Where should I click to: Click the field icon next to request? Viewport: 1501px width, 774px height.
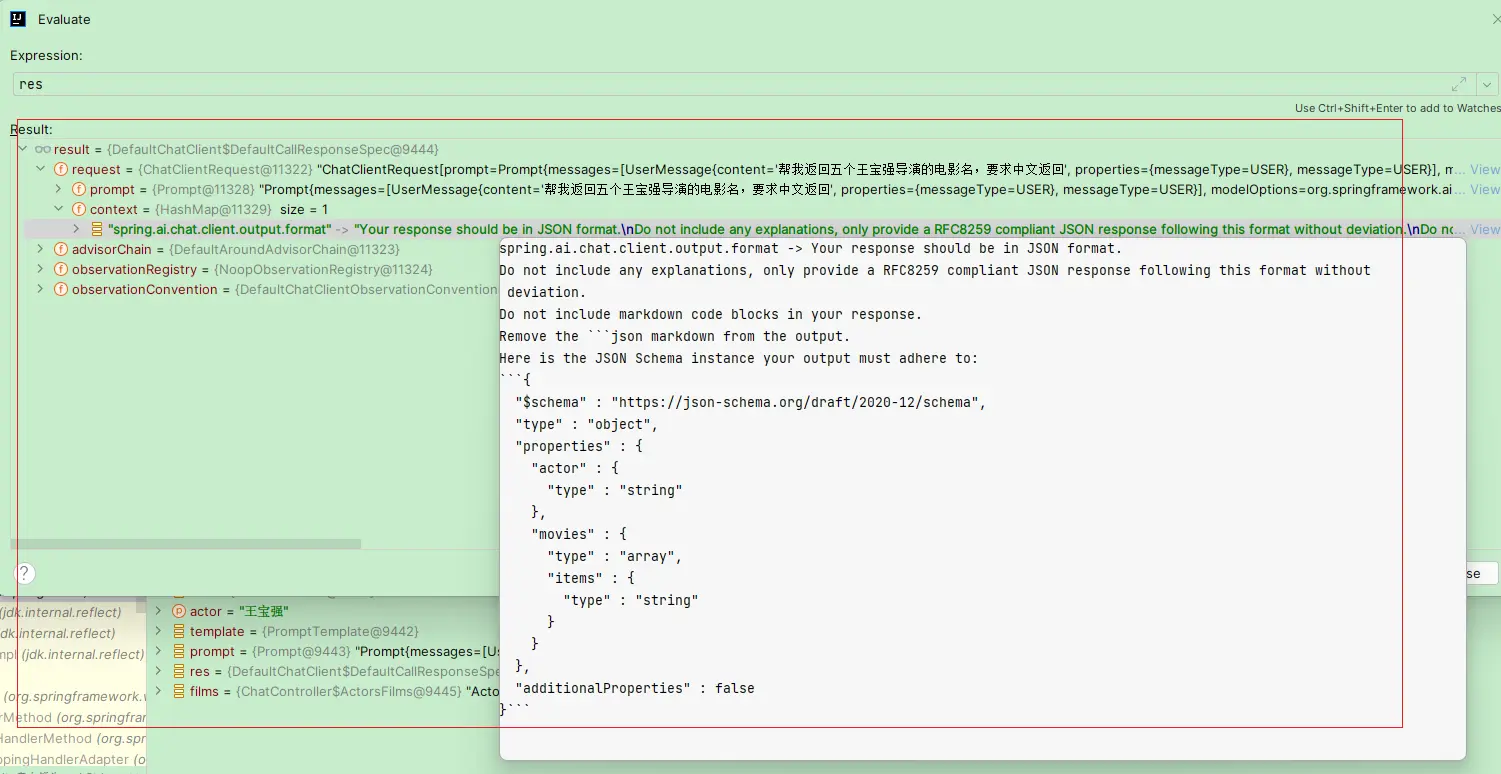pos(61,170)
